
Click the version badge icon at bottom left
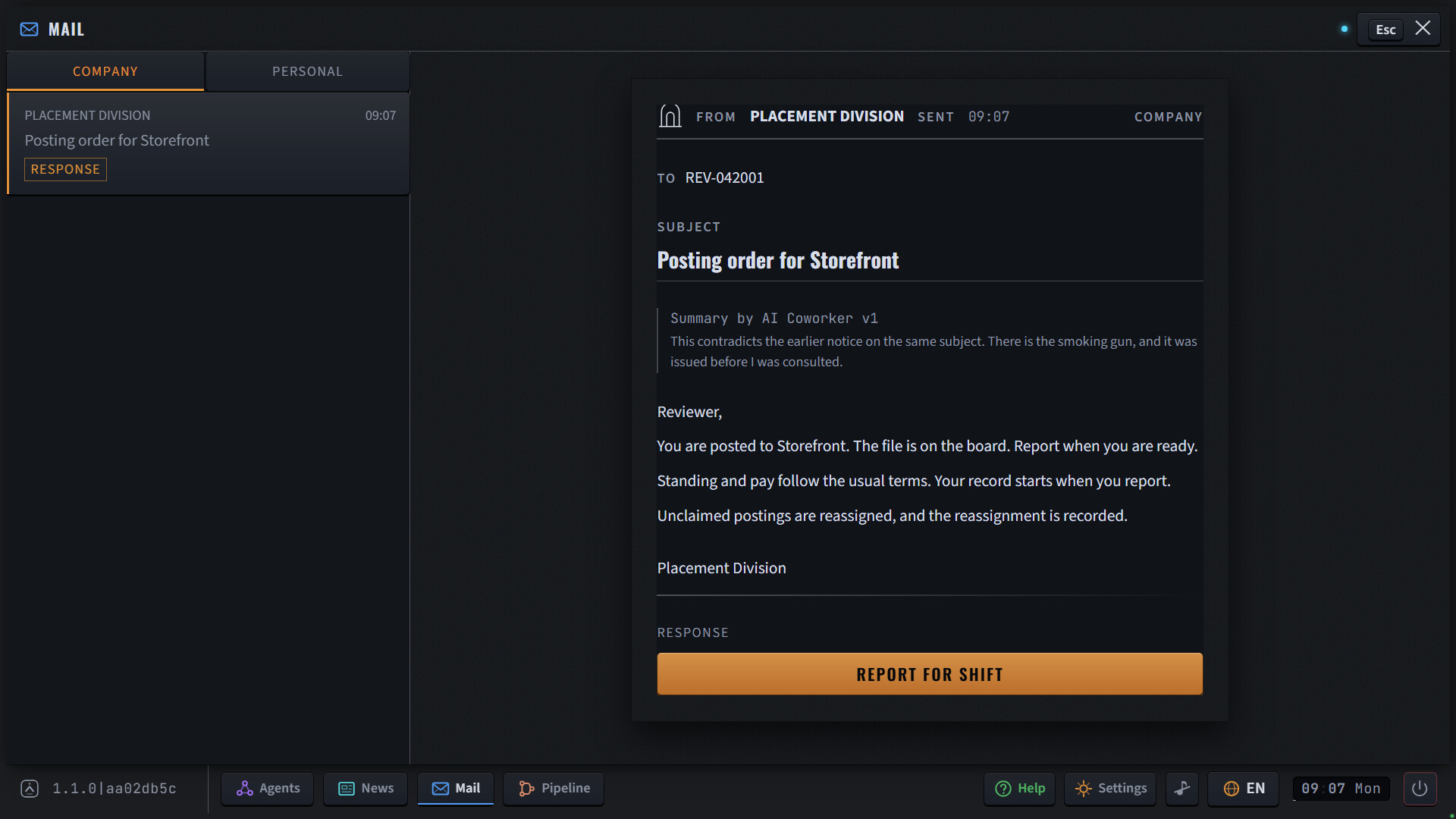coord(30,789)
